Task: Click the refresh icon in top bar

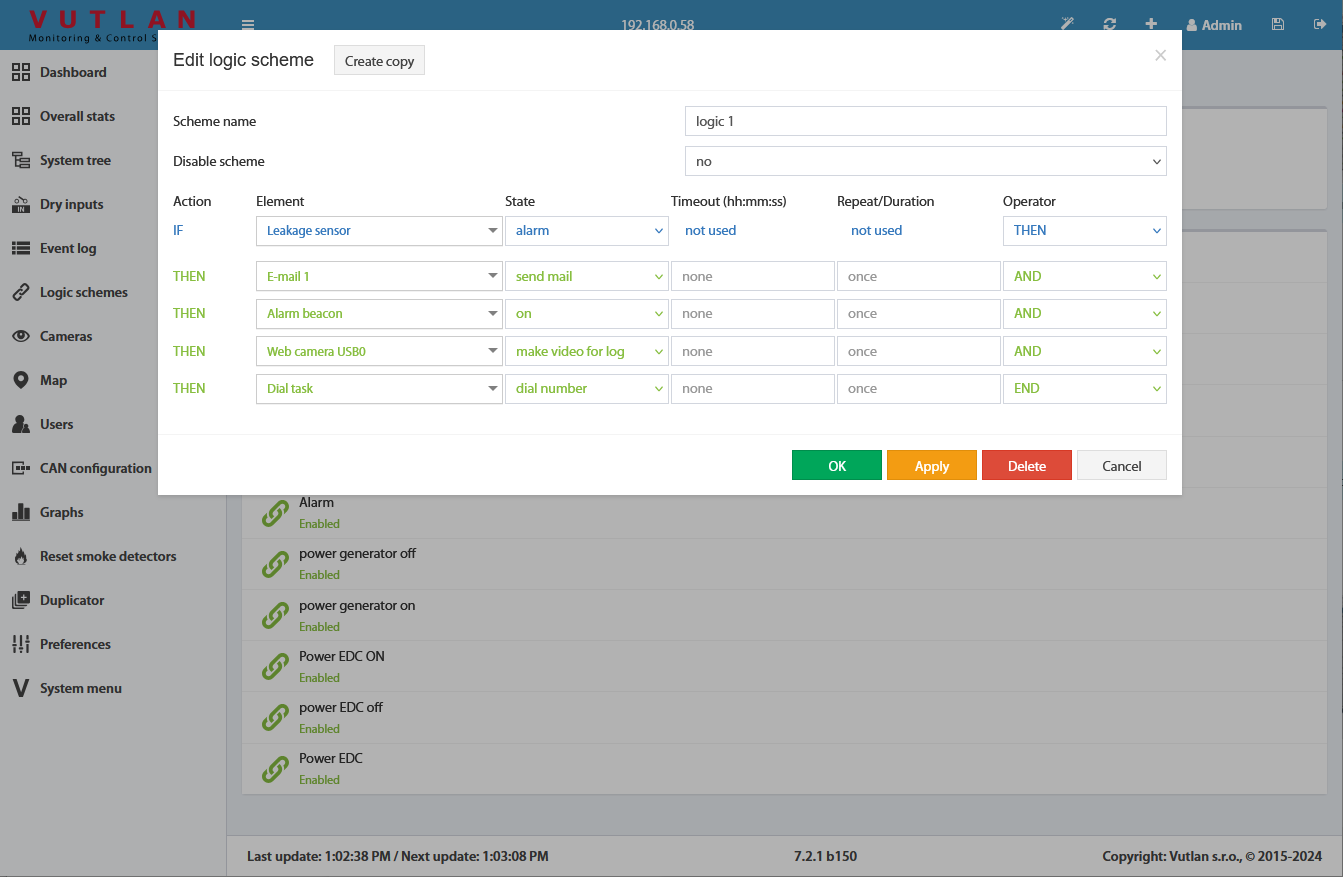Action: click(1109, 22)
